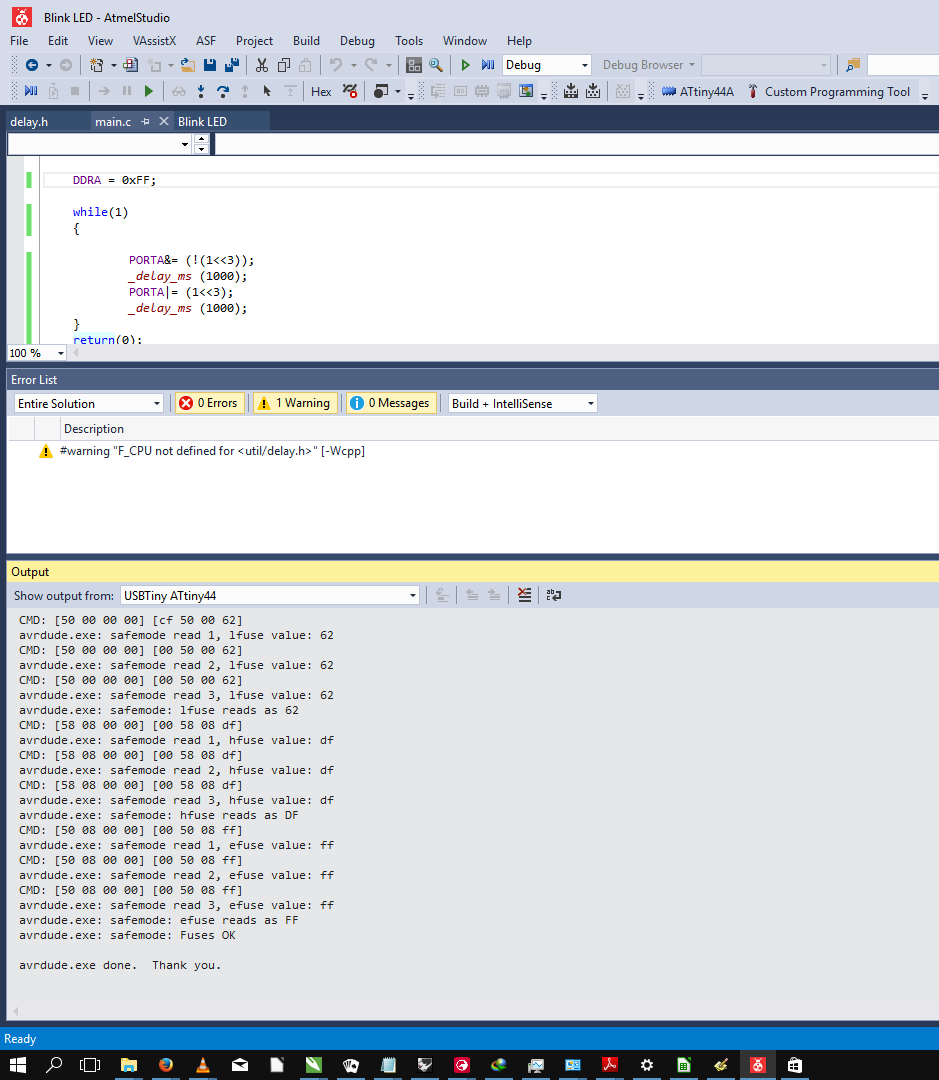The height and width of the screenshot is (1080, 939).
Task: Save the current file with Save icon
Action: click(210, 65)
